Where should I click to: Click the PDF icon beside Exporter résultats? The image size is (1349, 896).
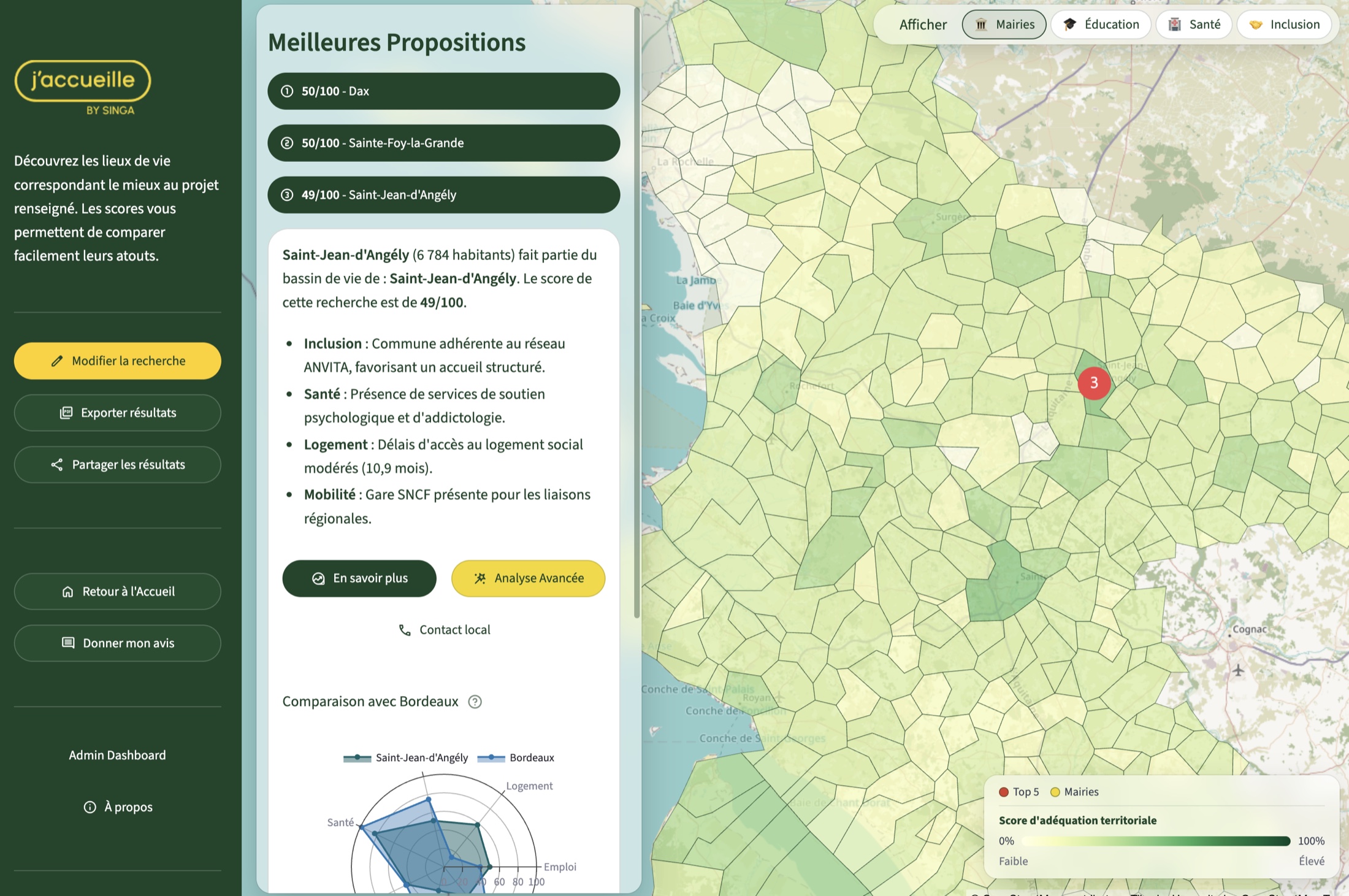pyautogui.click(x=66, y=413)
